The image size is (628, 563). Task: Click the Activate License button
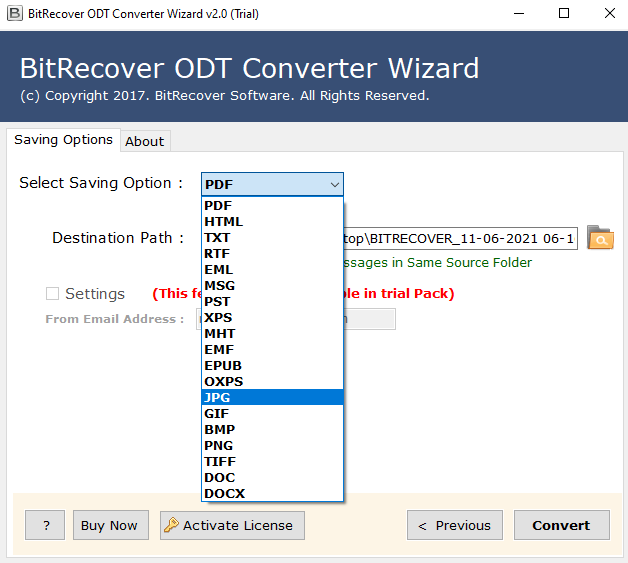coord(232,525)
